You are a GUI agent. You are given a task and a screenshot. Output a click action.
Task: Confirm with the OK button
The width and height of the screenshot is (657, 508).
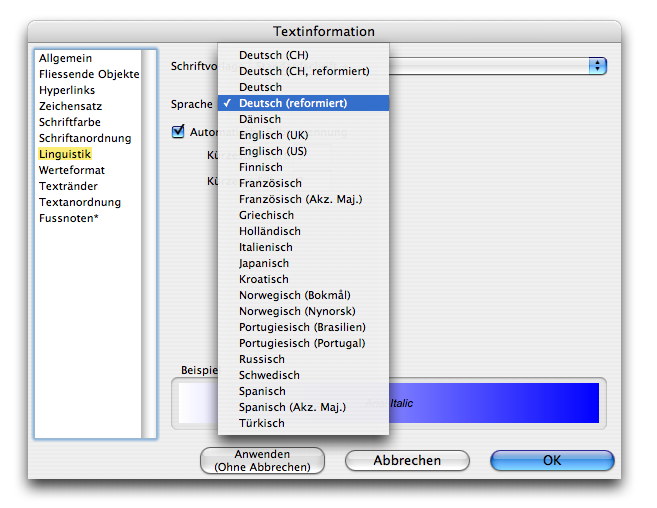click(x=551, y=460)
